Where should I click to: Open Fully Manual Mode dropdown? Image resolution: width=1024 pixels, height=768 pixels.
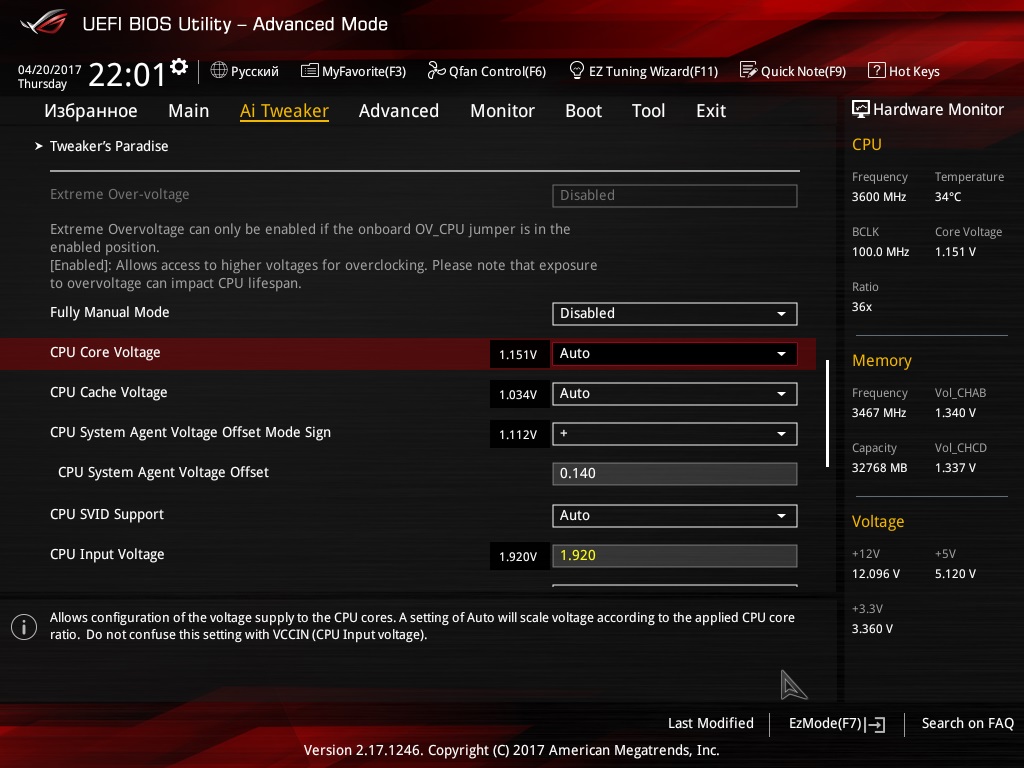675,313
